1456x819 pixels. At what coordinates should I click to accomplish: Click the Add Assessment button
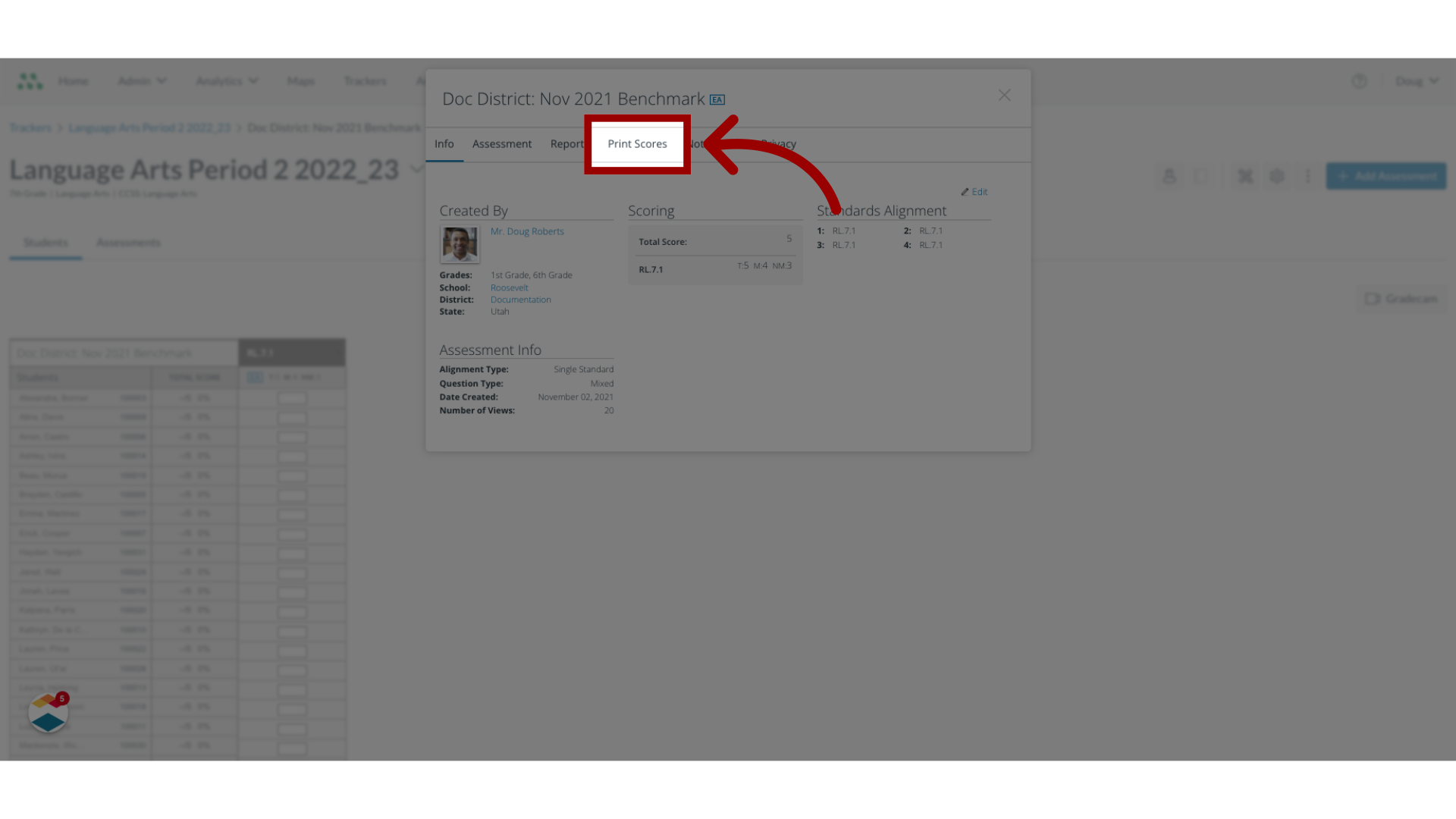coord(1385,176)
